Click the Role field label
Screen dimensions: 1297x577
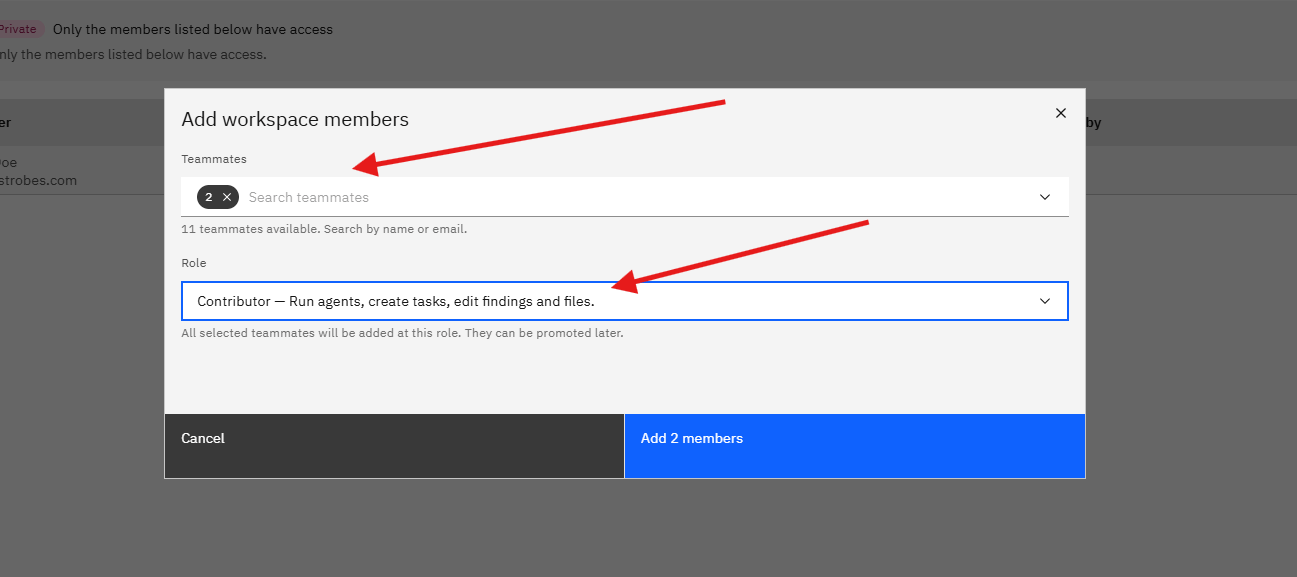pyautogui.click(x=194, y=263)
